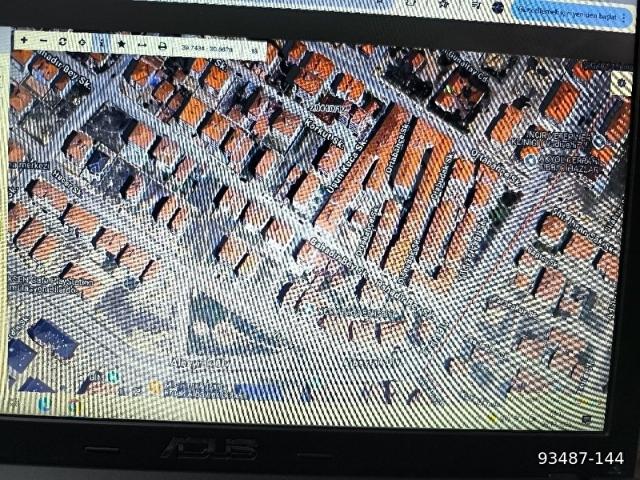This screenshot has height=480, width=640.
Task: Click the star favorites icon
Action: pos(121,44)
